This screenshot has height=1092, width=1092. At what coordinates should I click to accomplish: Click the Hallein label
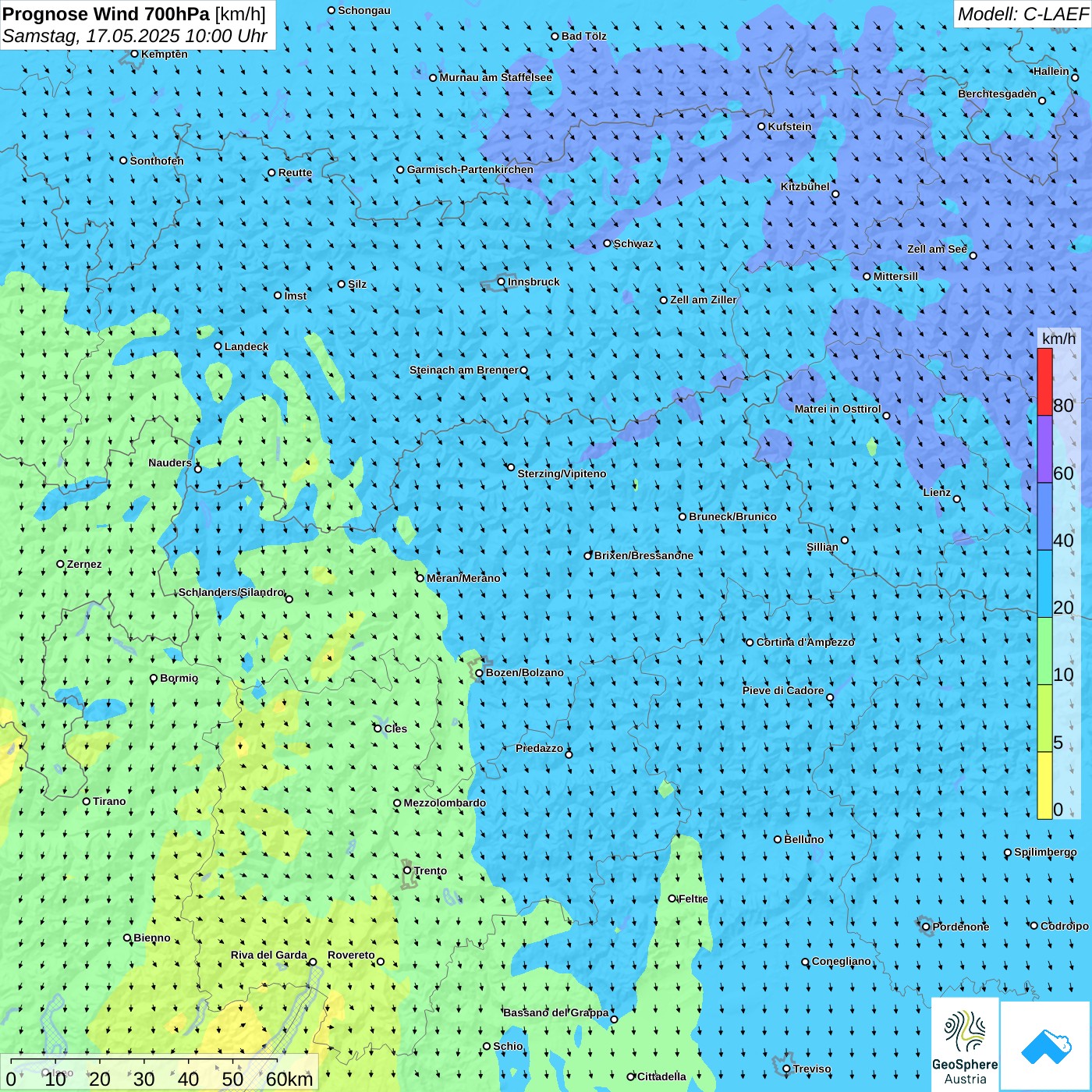(x=1051, y=71)
